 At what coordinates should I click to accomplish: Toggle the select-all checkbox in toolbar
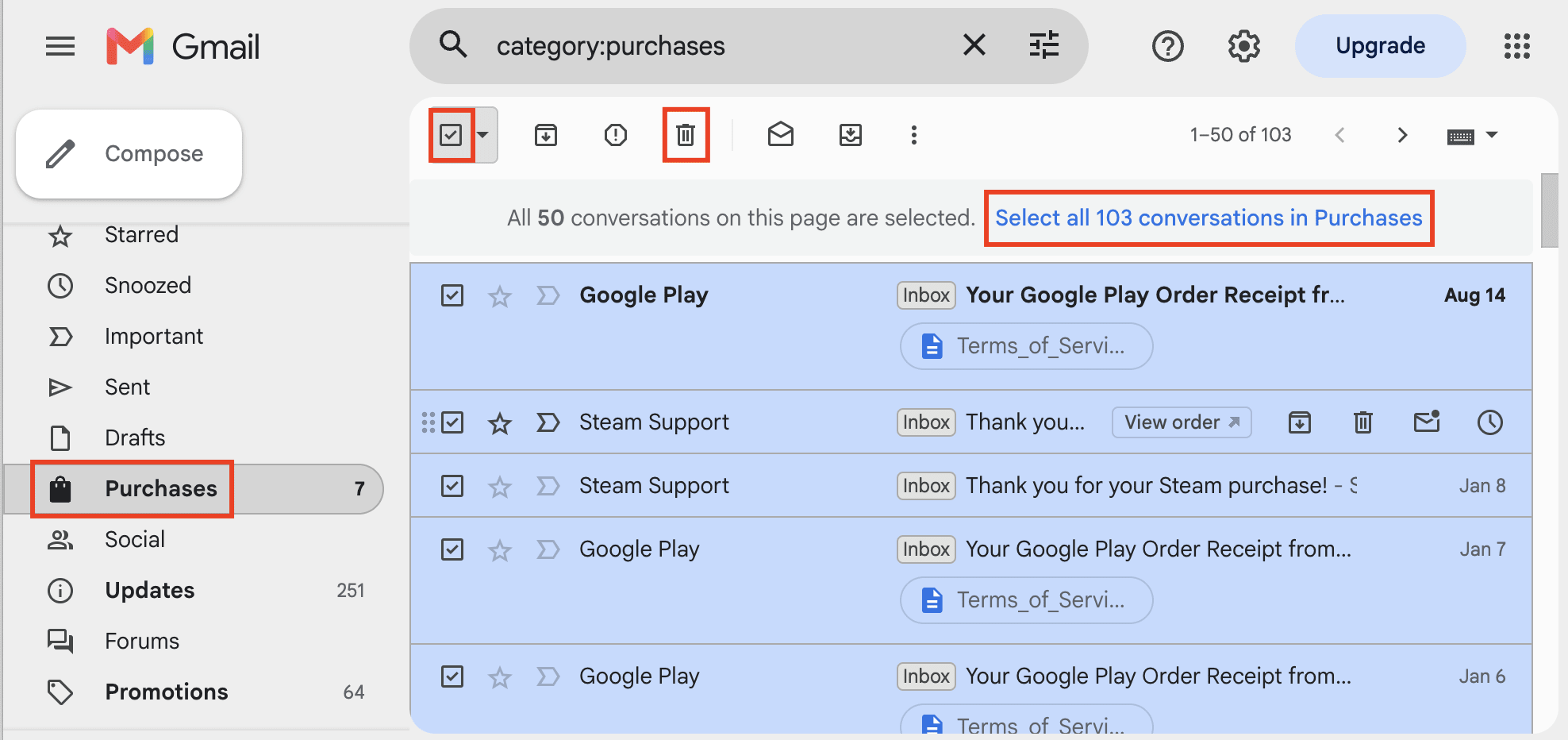451,135
